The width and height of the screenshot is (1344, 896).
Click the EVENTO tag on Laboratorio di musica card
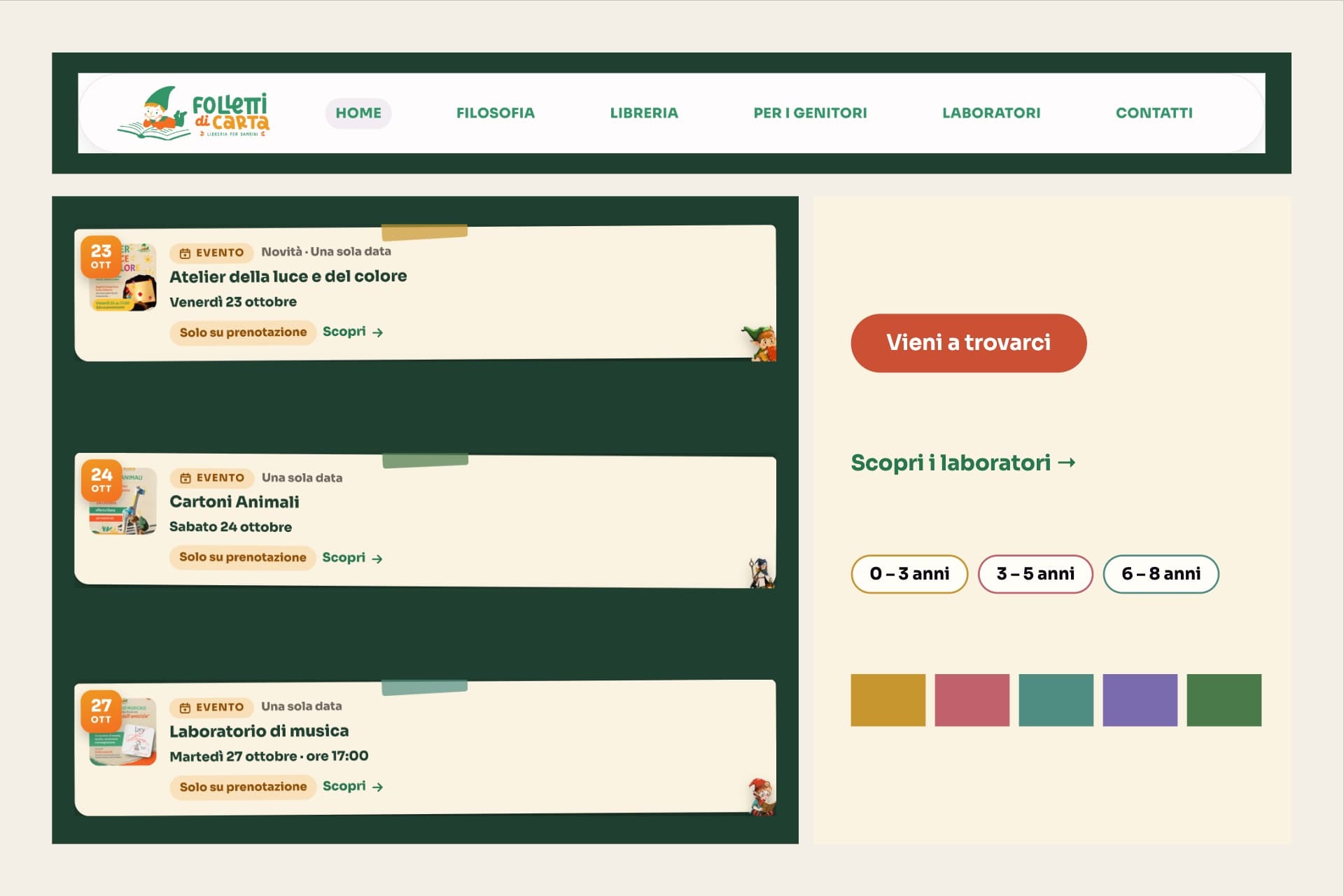click(211, 707)
